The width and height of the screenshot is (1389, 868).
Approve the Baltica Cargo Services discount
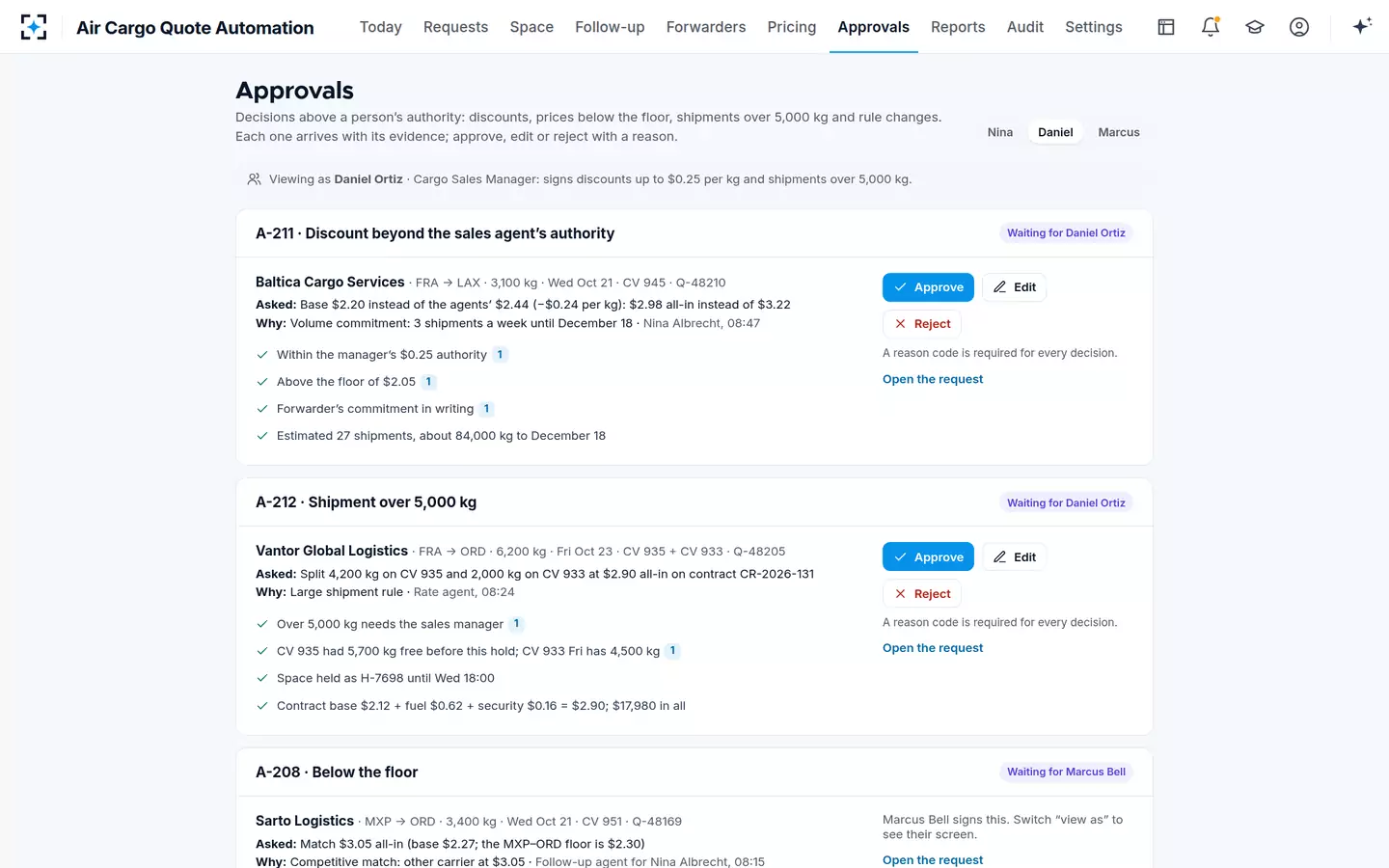928,287
